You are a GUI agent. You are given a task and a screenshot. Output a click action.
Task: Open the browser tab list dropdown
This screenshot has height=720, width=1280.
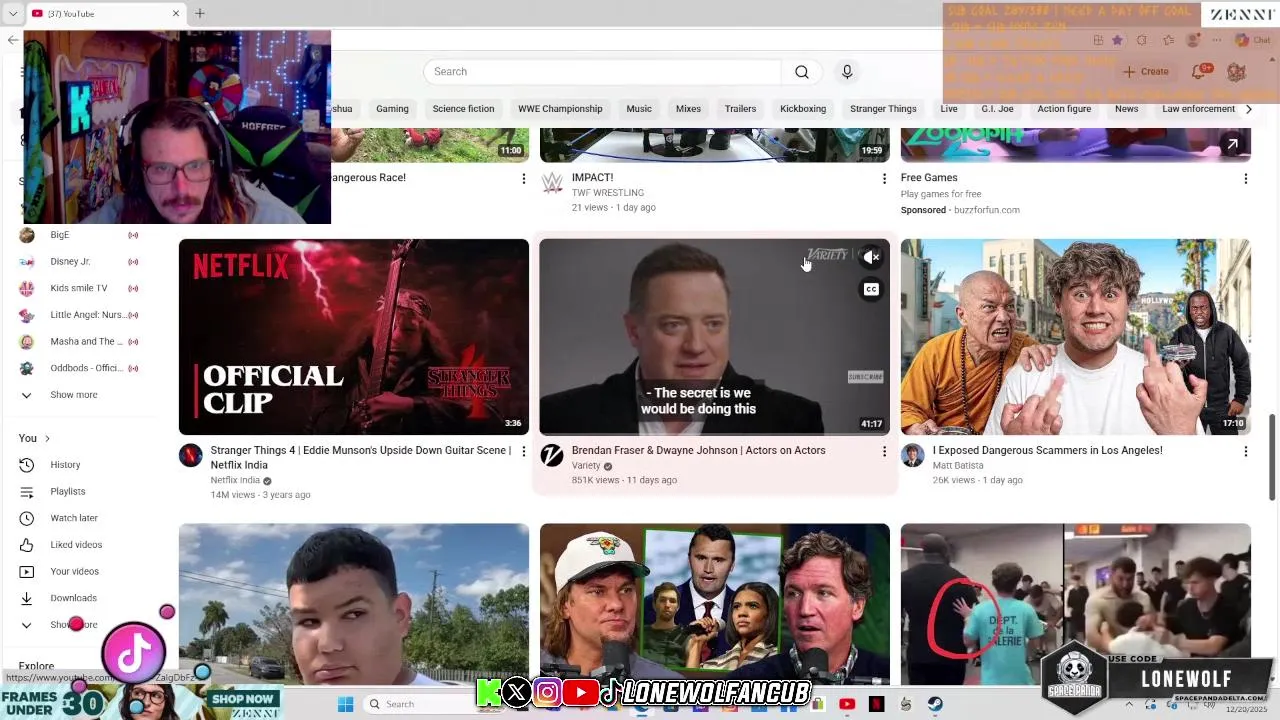[12, 14]
